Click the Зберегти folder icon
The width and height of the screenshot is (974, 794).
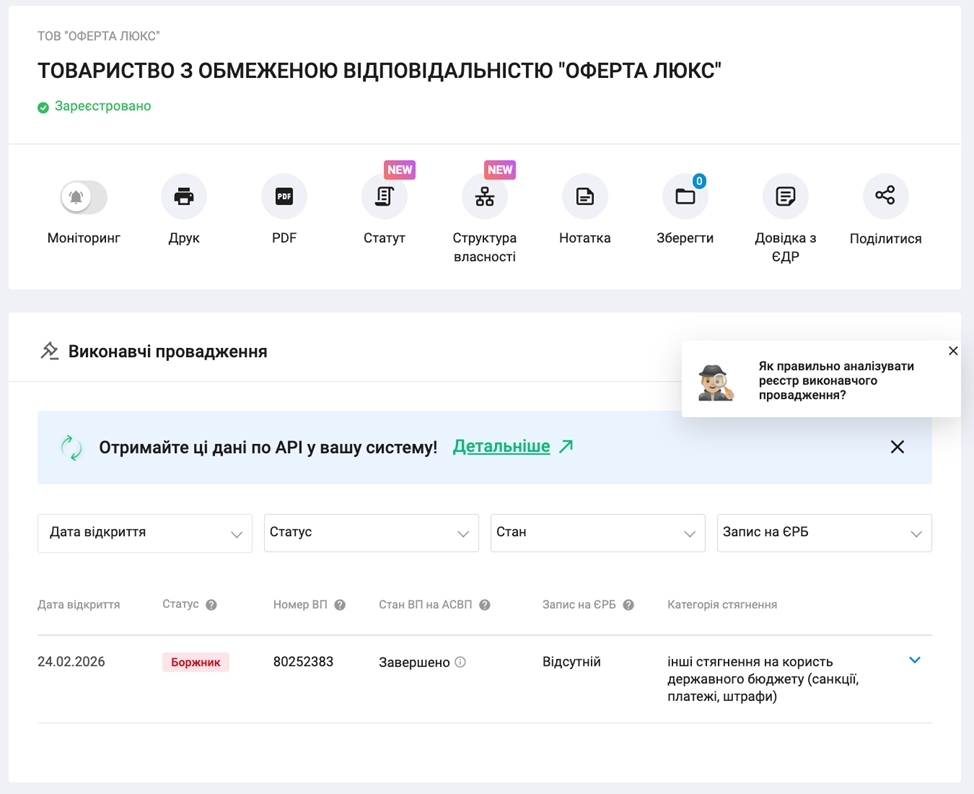click(685, 197)
